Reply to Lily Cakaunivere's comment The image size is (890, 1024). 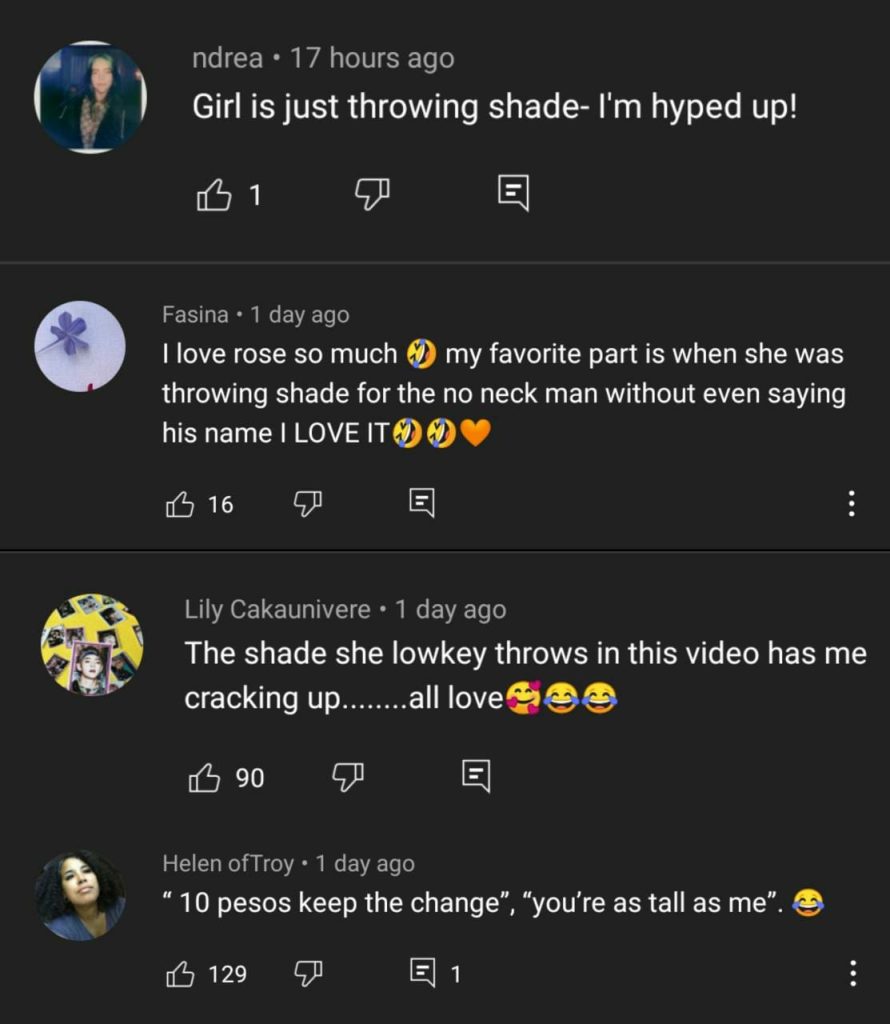[476, 775]
